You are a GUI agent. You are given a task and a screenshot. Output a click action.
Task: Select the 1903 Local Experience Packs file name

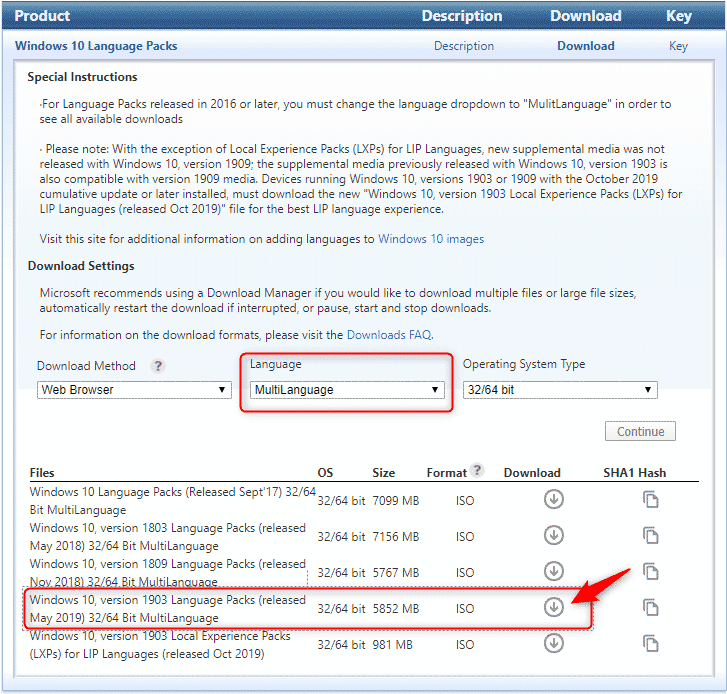point(160,645)
